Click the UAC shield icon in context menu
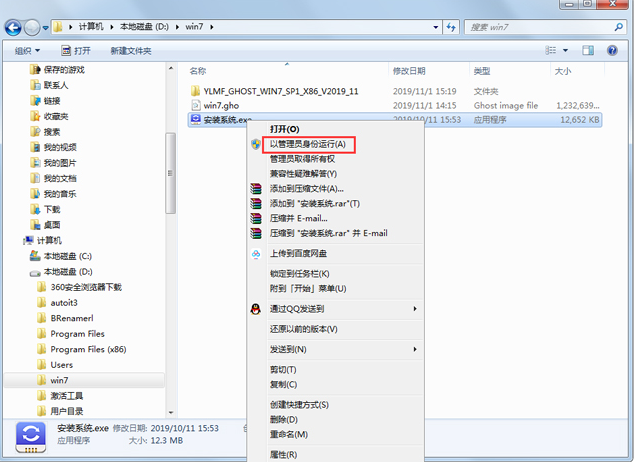The width and height of the screenshot is (636, 462). pyautogui.click(x=256, y=144)
